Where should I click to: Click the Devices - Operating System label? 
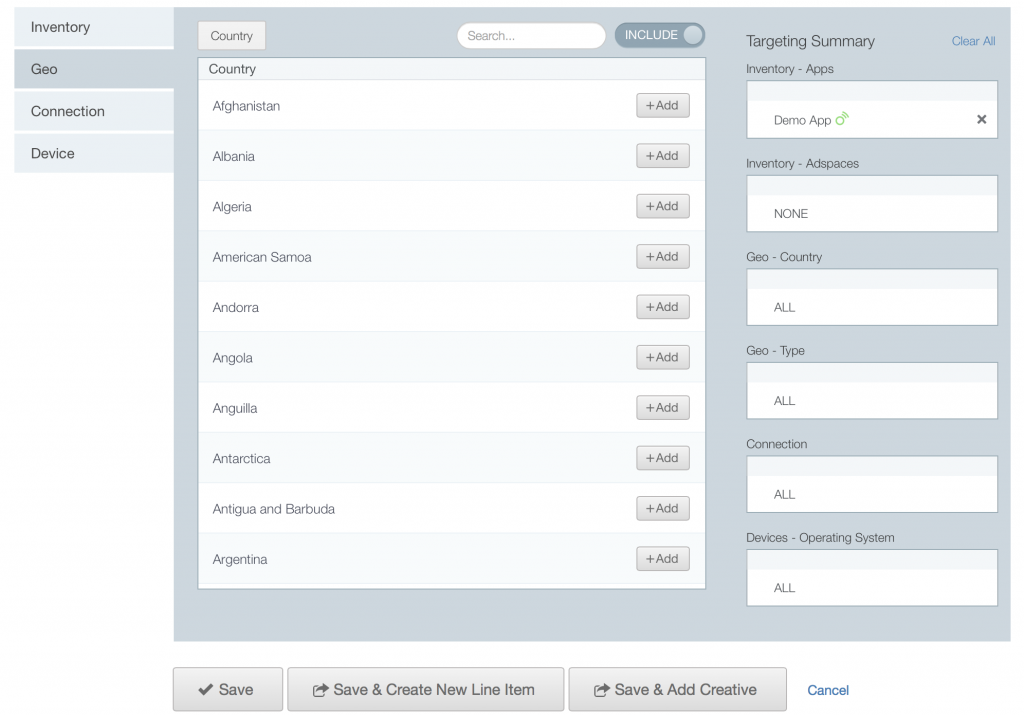[820, 537]
